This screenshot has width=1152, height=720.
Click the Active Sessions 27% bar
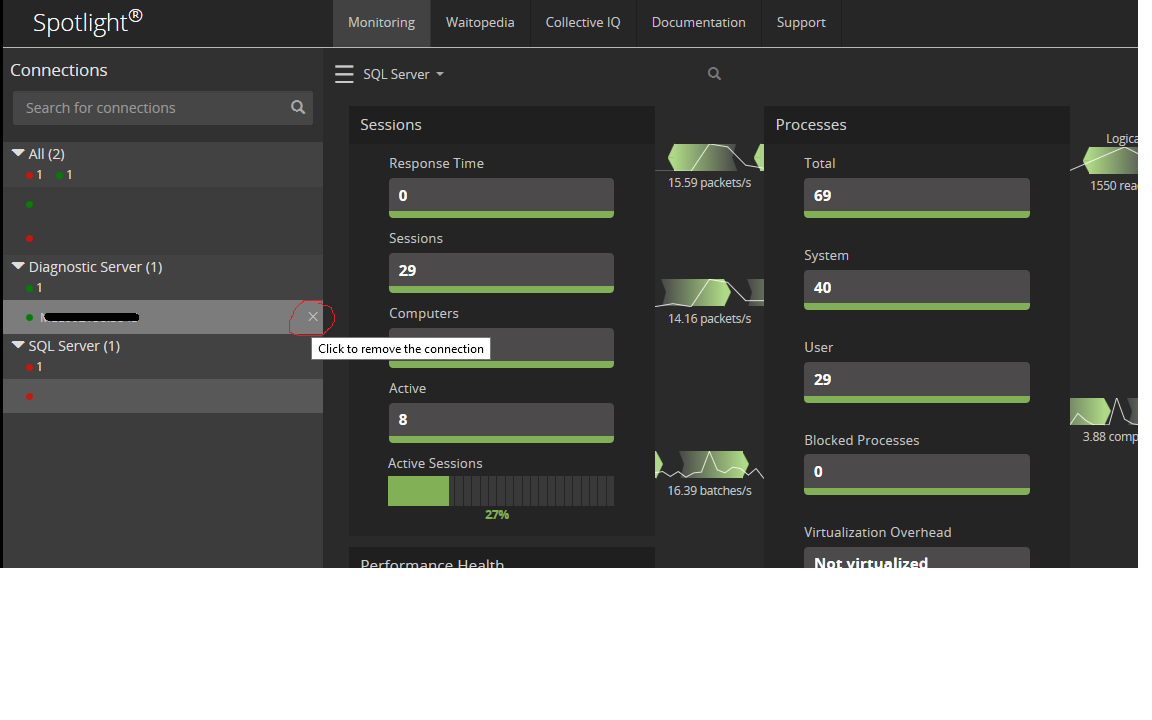pos(500,491)
